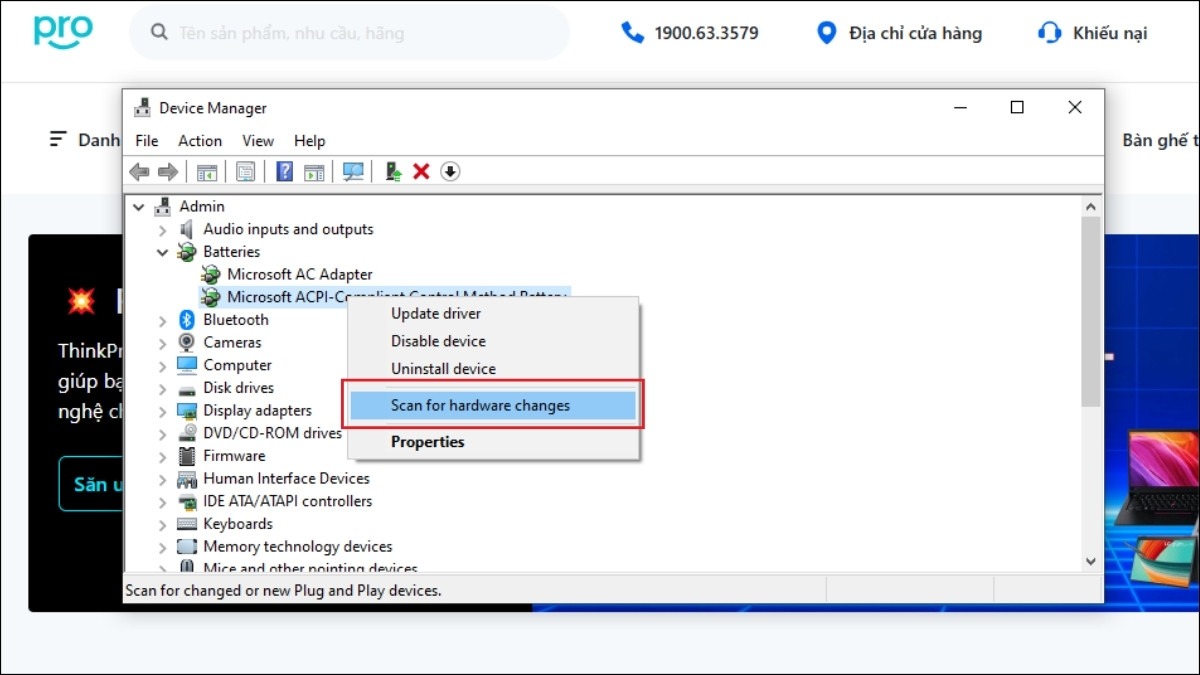This screenshot has width=1200, height=675.
Task: Select the Cameras webcam icon in the tree
Action: (186, 342)
